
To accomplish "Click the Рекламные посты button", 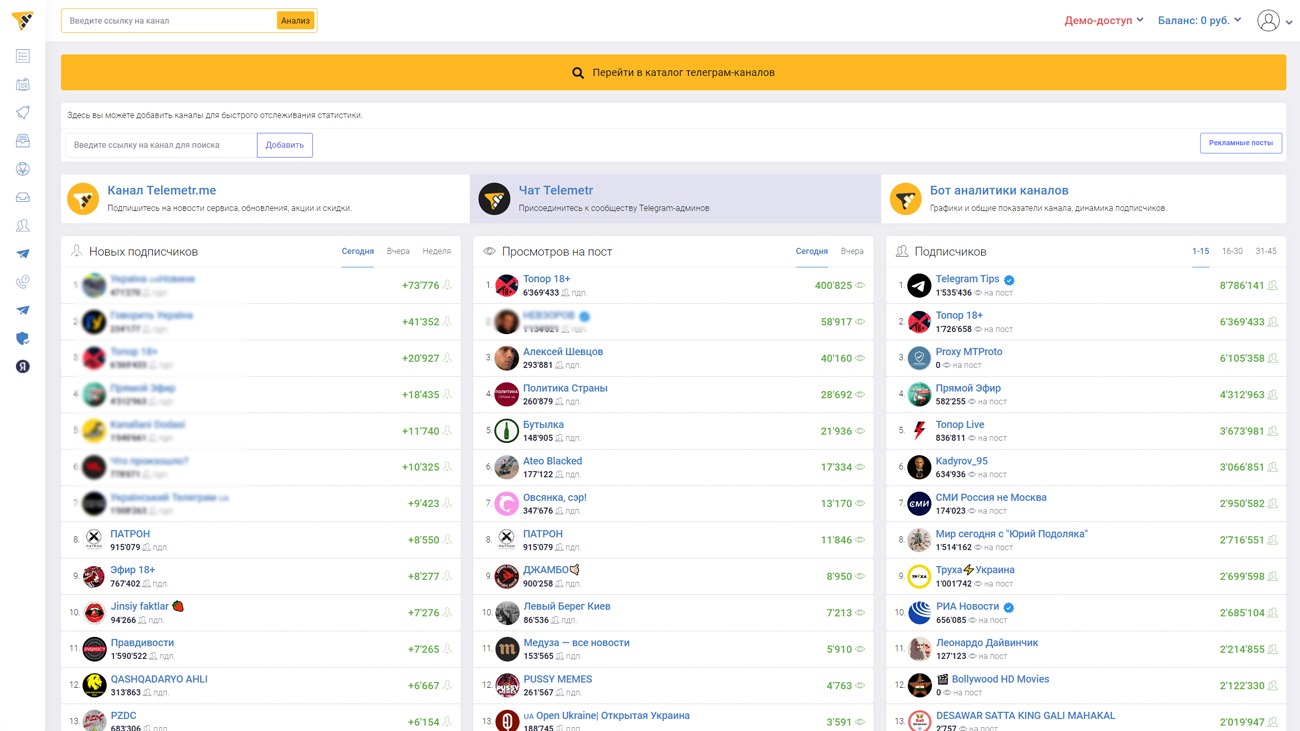I will [1240, 143].
